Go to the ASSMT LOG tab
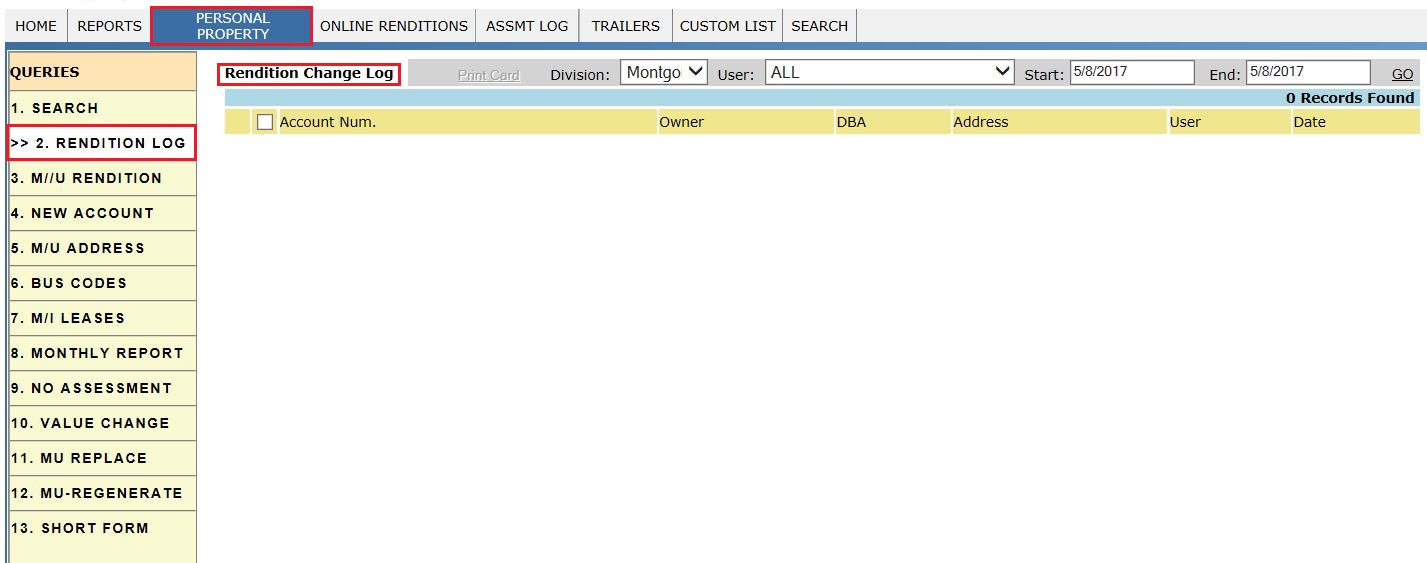This screenshot has width=1427, height=563. coord(527,26)
